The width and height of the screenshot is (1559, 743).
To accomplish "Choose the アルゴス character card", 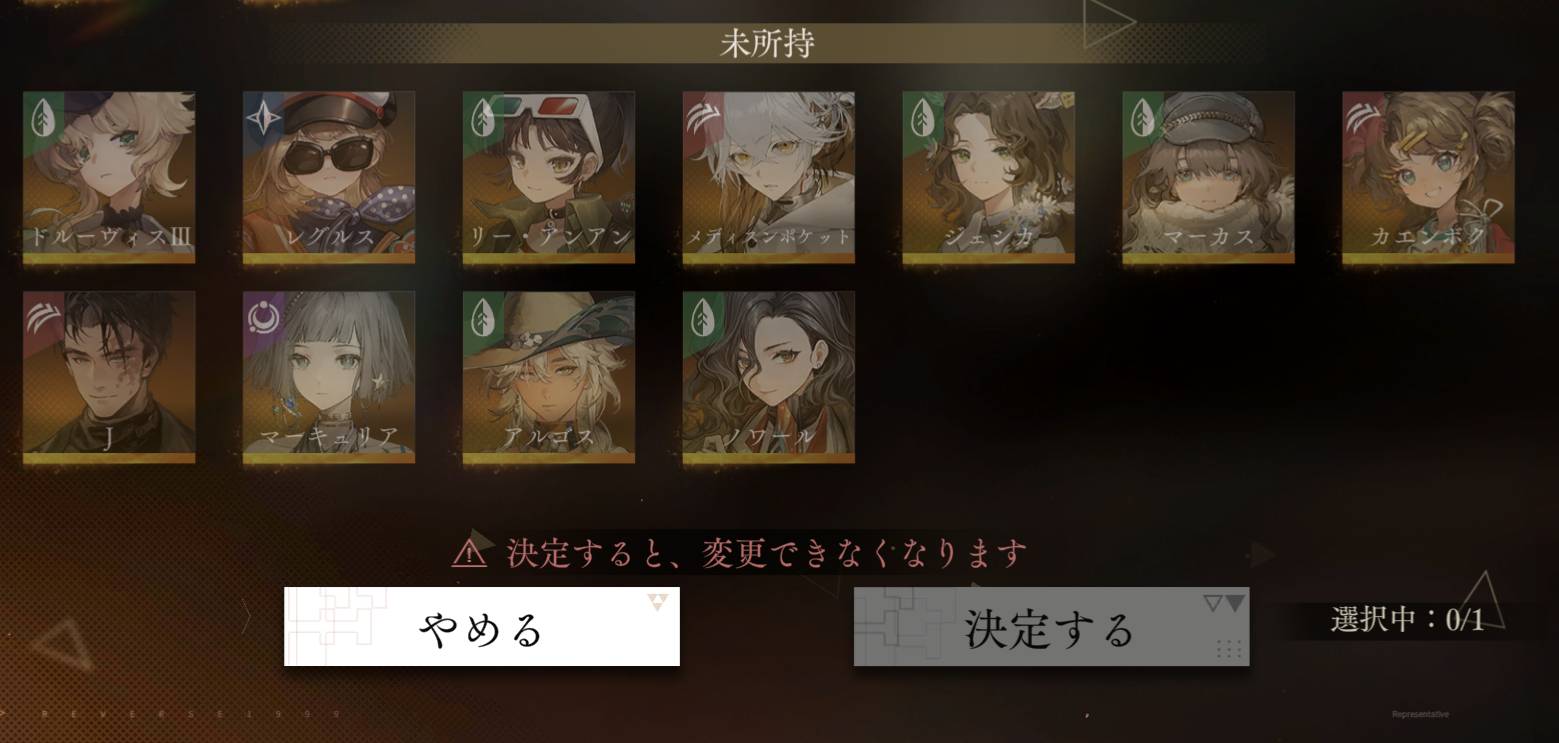I will pyautogui.click(x=549, y=377).
